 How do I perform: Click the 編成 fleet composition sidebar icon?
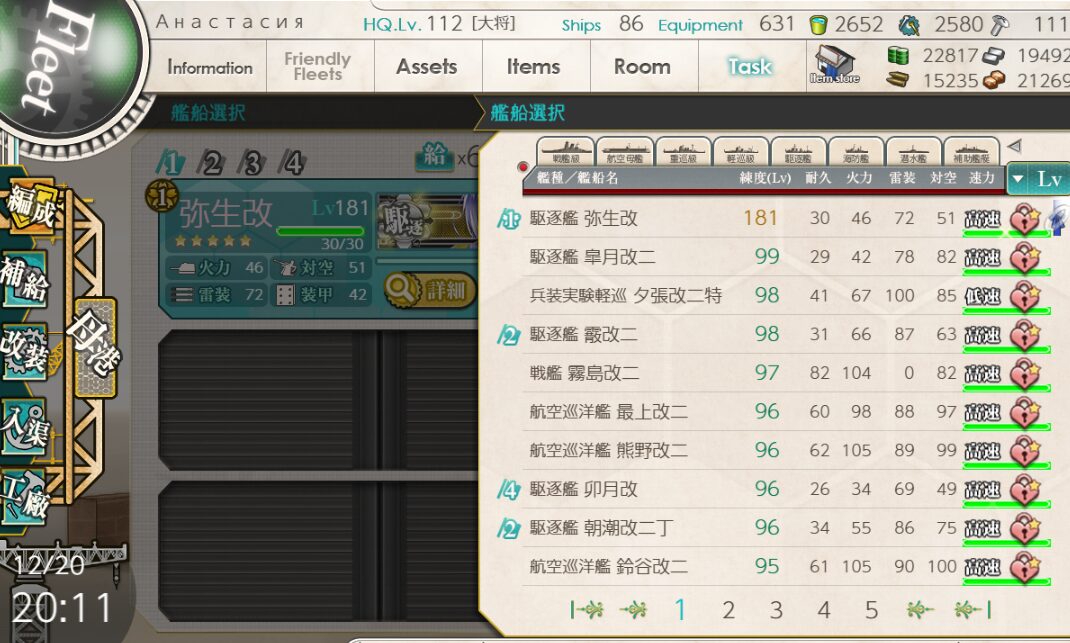[x=31, y=206]
